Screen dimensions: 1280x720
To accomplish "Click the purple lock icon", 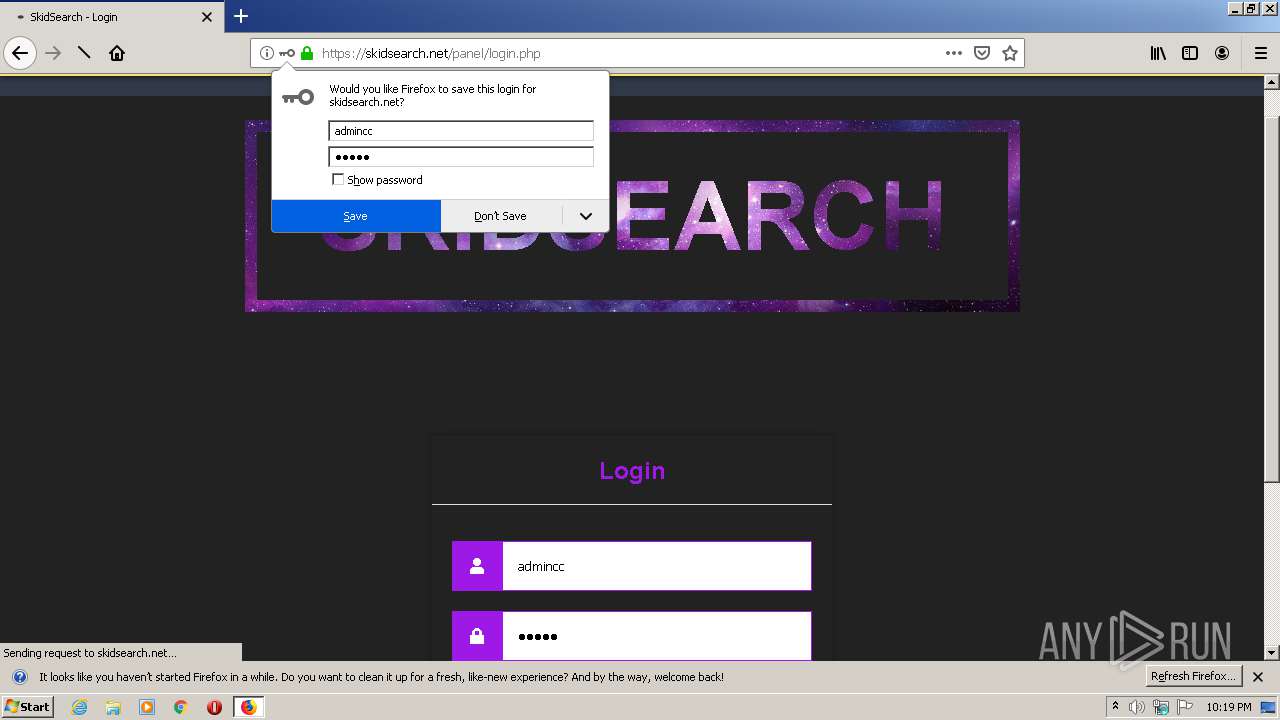I will point(477,636).
